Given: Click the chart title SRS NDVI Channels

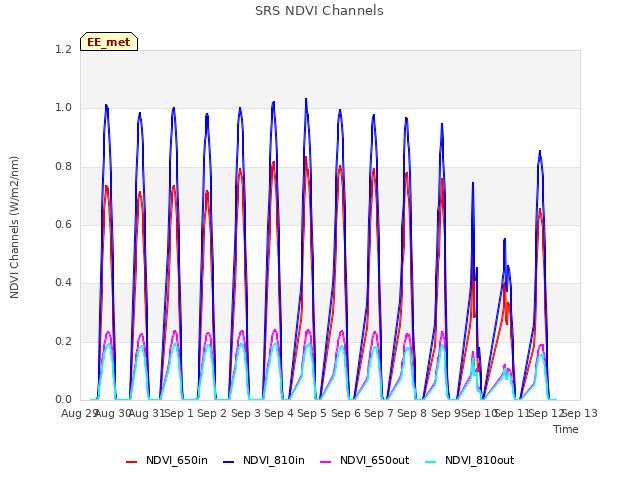Looking at the screenshot, I should pos(319,11).
